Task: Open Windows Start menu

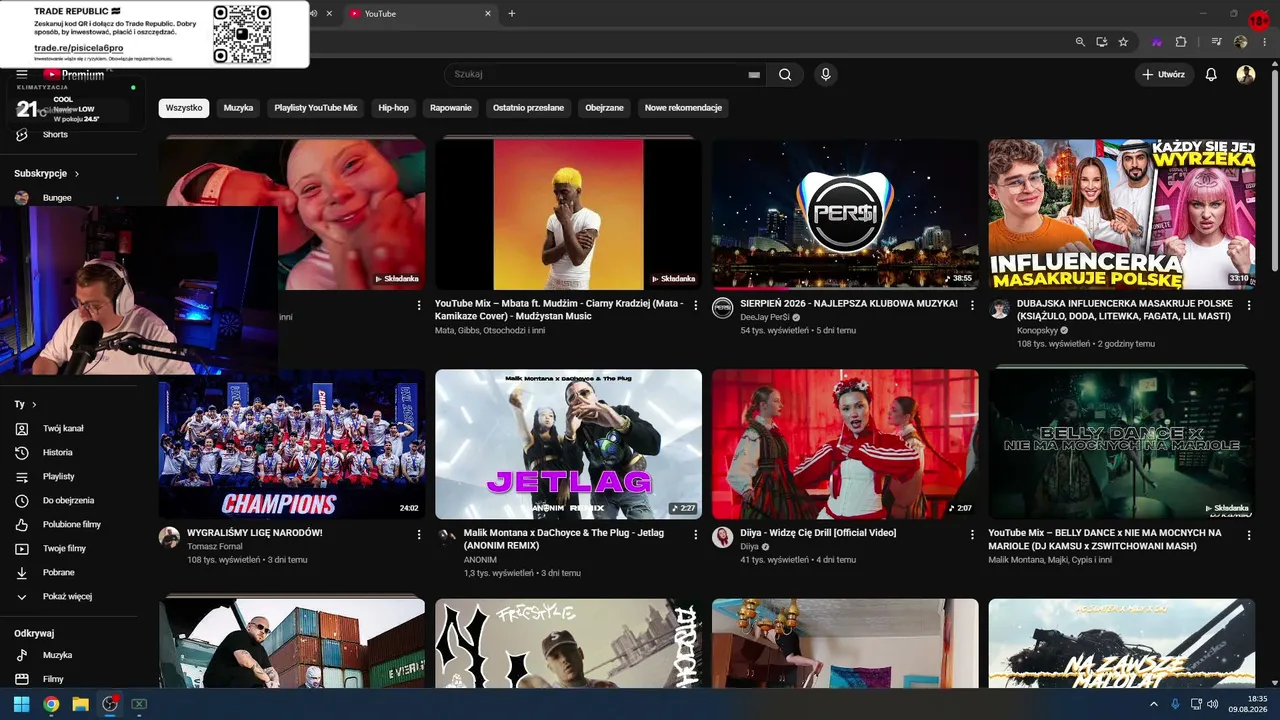Action: click(21, 704)
